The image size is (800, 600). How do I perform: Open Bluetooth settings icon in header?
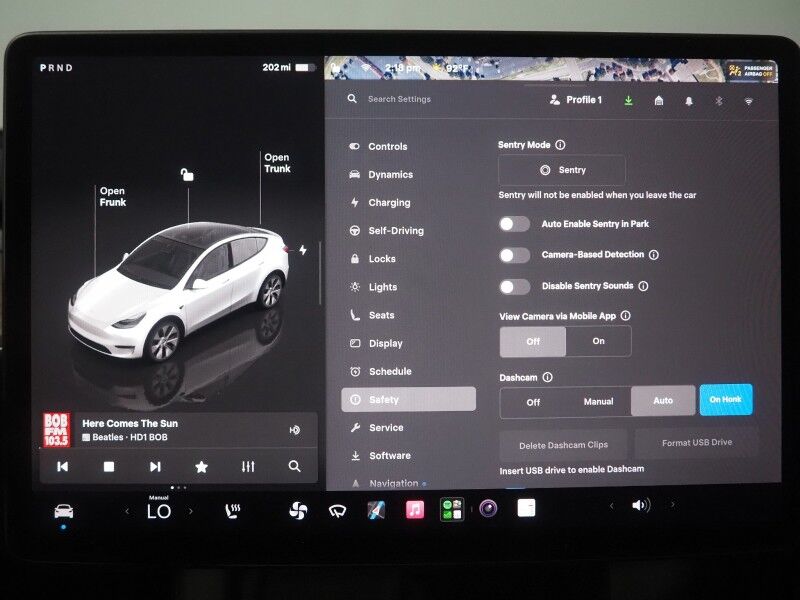pyautogui.click(x=719, y=101)
